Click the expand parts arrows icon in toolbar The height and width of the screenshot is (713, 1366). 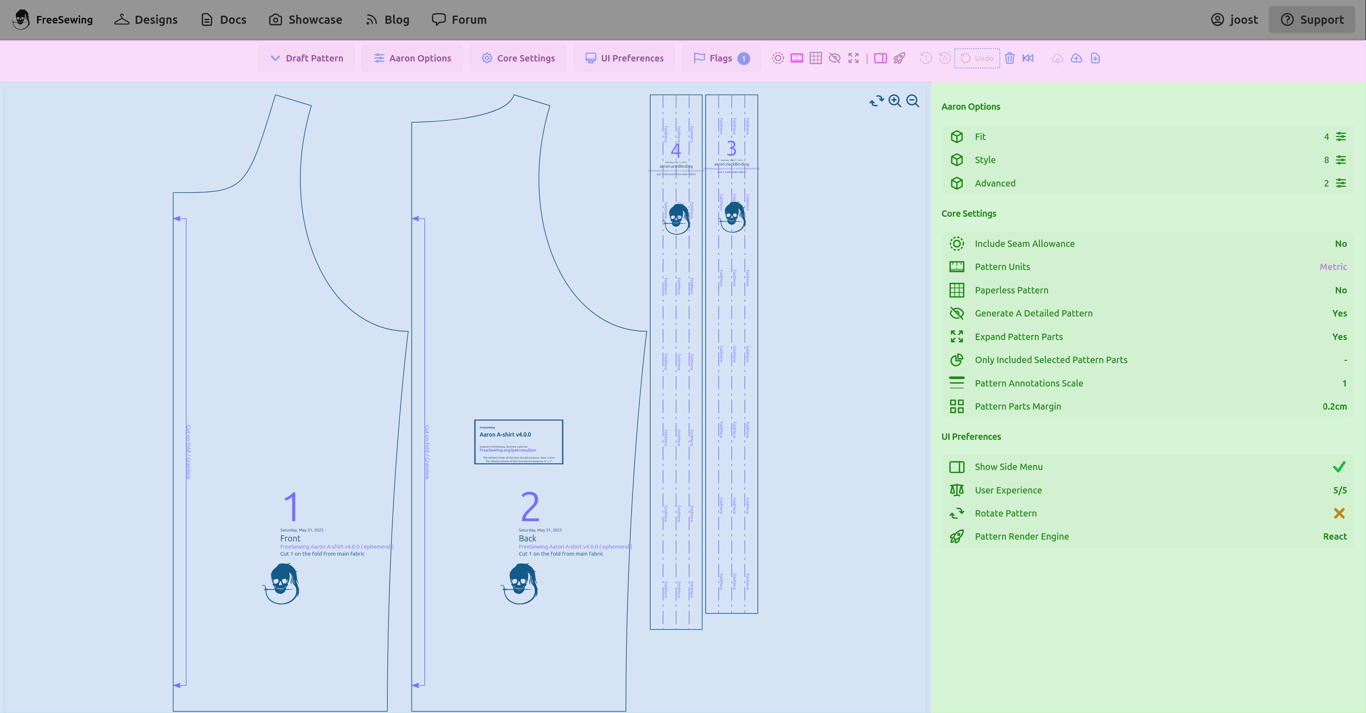[854, 58]
